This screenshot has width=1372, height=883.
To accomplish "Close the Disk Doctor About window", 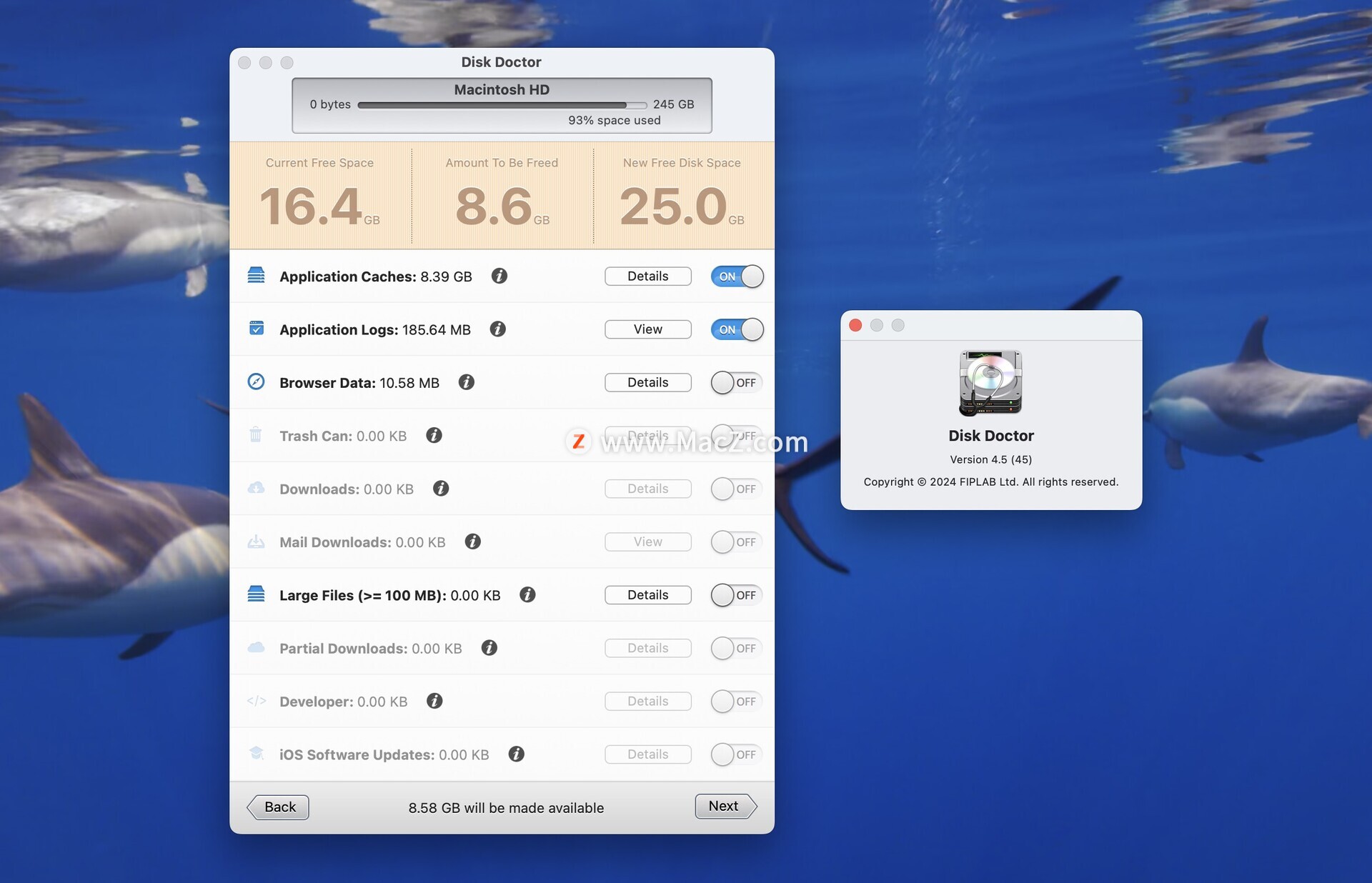I will [855, 325].
